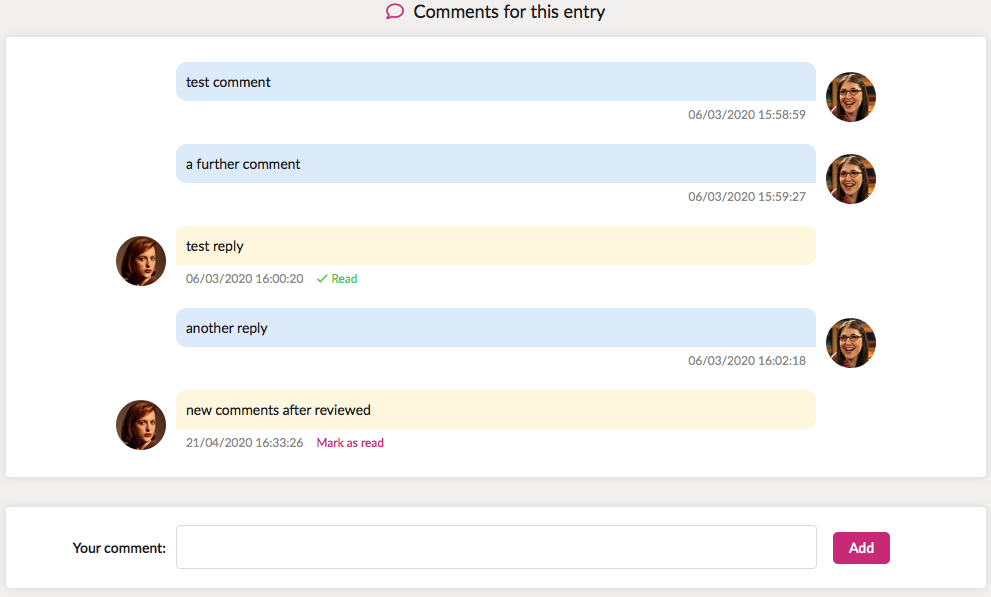The width and height of the screenshot is (991, 597).
Task: Click the avatar beside 'another reply'
Action: tap(850, 343)
